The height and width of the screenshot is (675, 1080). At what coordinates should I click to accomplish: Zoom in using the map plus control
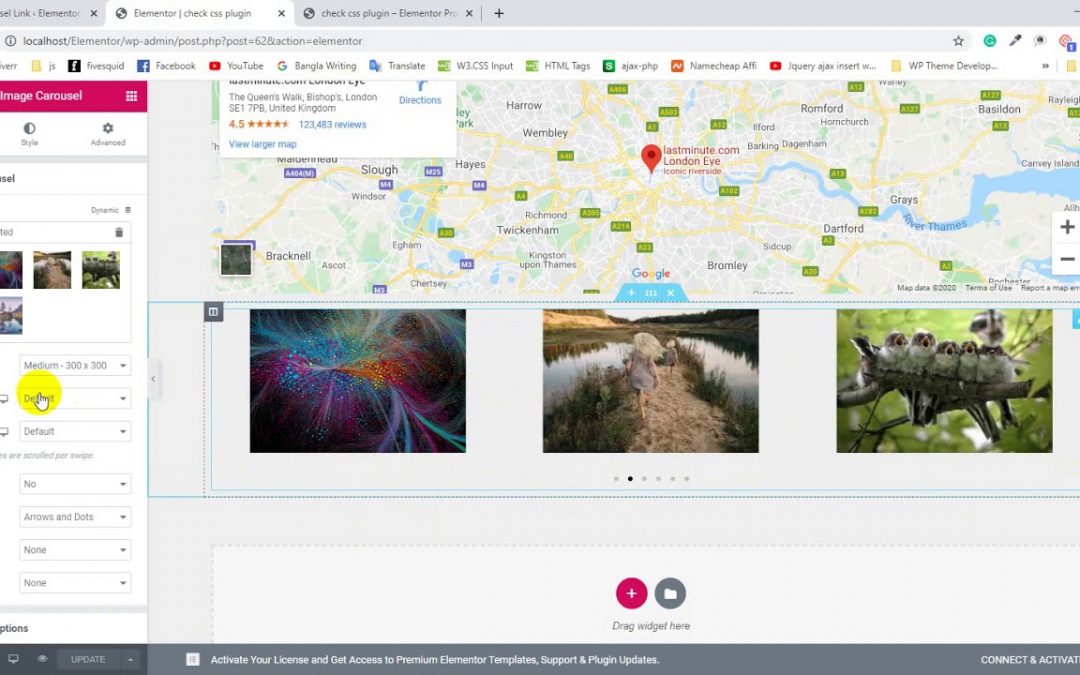pyautogui.click(x=1067, y=226)
